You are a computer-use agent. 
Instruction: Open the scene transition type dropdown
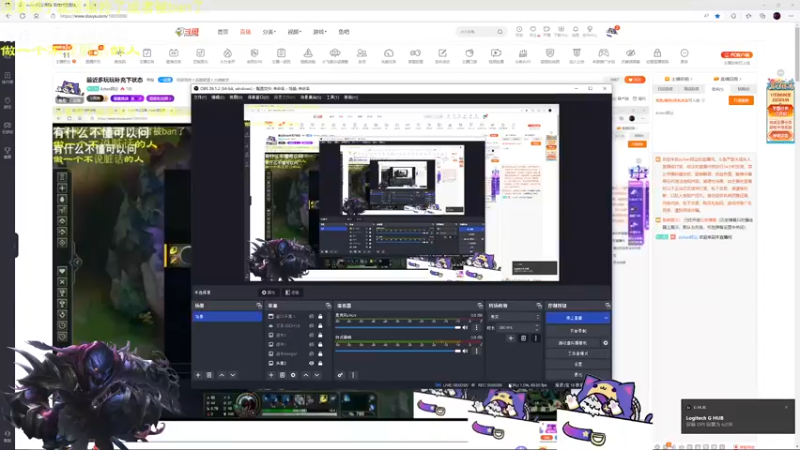pyautogui.click(x=514, y=317)
